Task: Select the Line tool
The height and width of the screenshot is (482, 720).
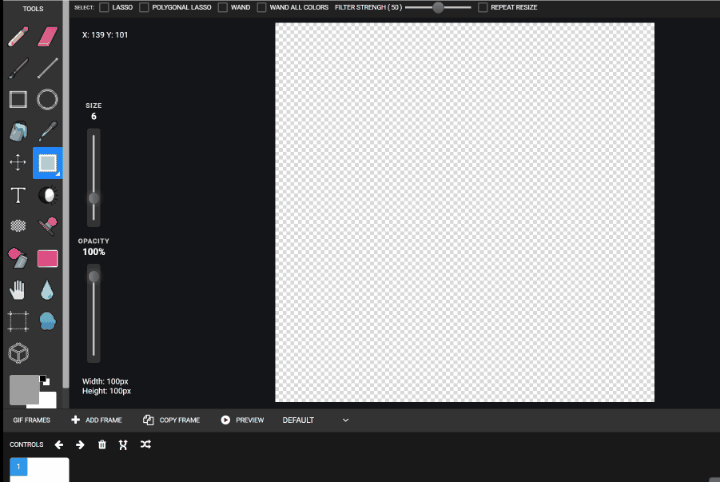Action: pyautogui.click(x=47, y=68)
